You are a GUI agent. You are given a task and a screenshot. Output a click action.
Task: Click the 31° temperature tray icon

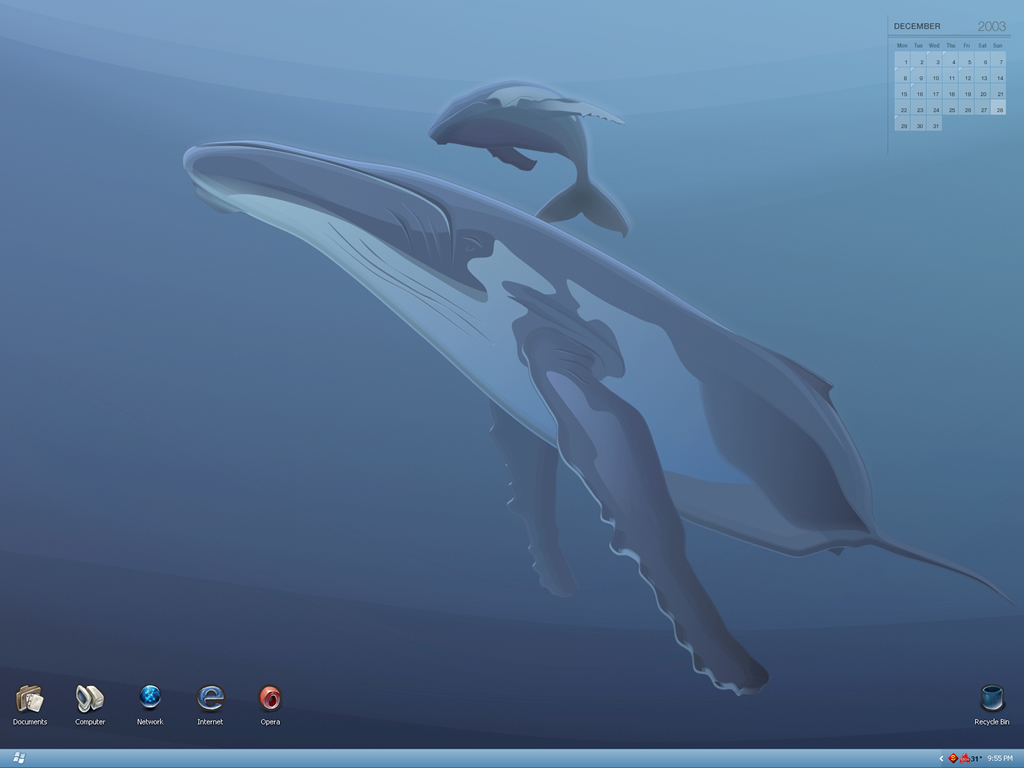coord(976,759)
